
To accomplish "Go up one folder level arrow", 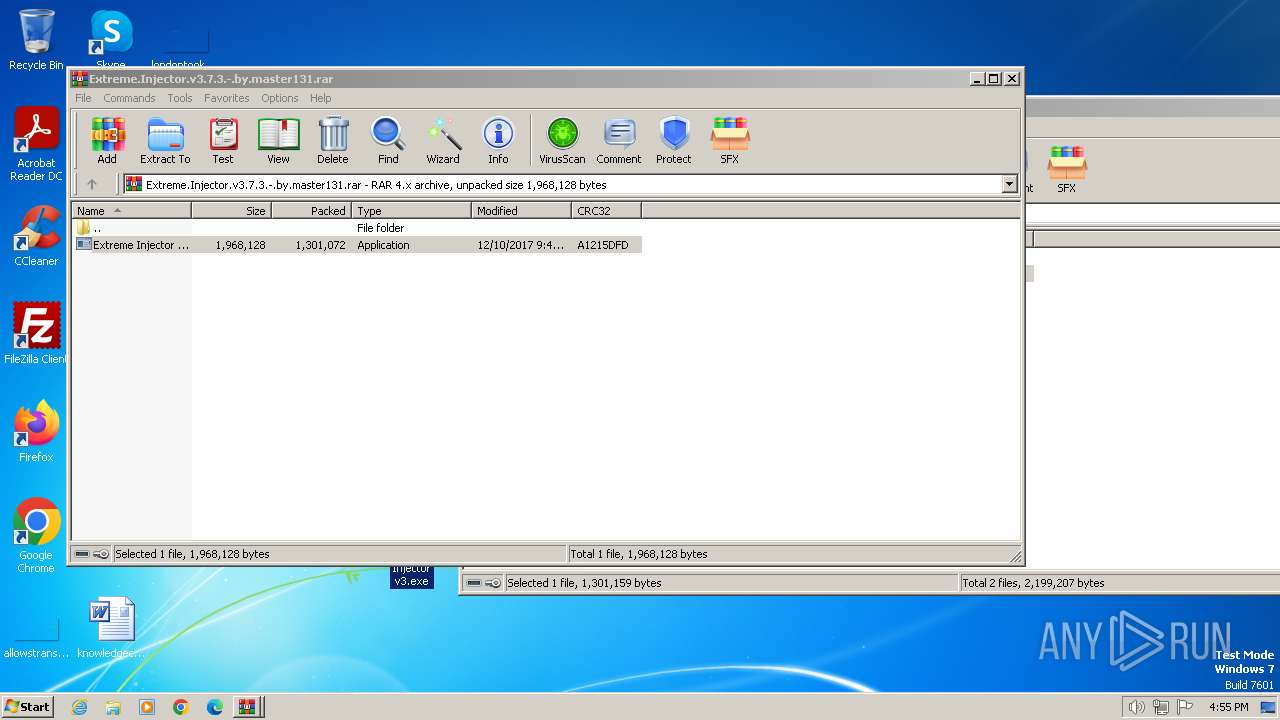I will pyautogui.click(x=92, y=184).
